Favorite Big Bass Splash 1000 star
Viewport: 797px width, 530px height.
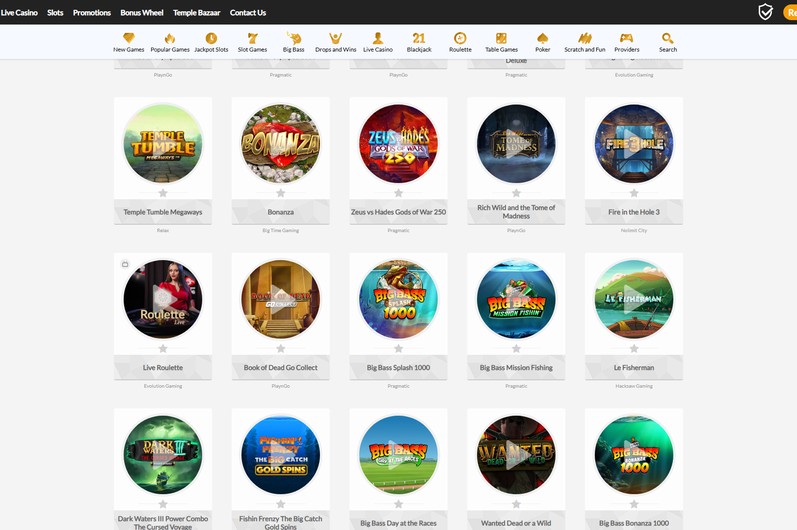(x=398, y=348)
